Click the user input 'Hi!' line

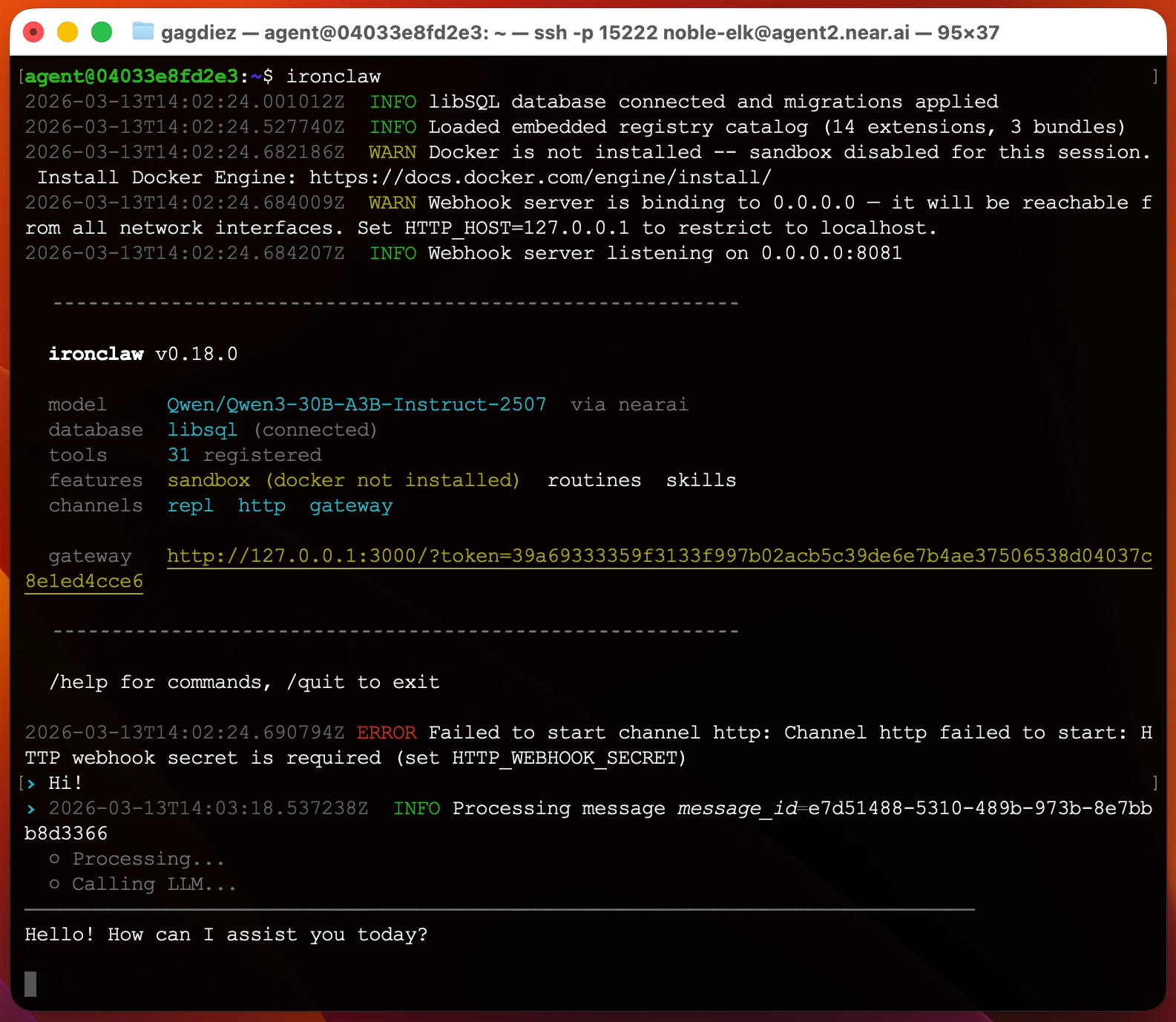tap(65, 783)
